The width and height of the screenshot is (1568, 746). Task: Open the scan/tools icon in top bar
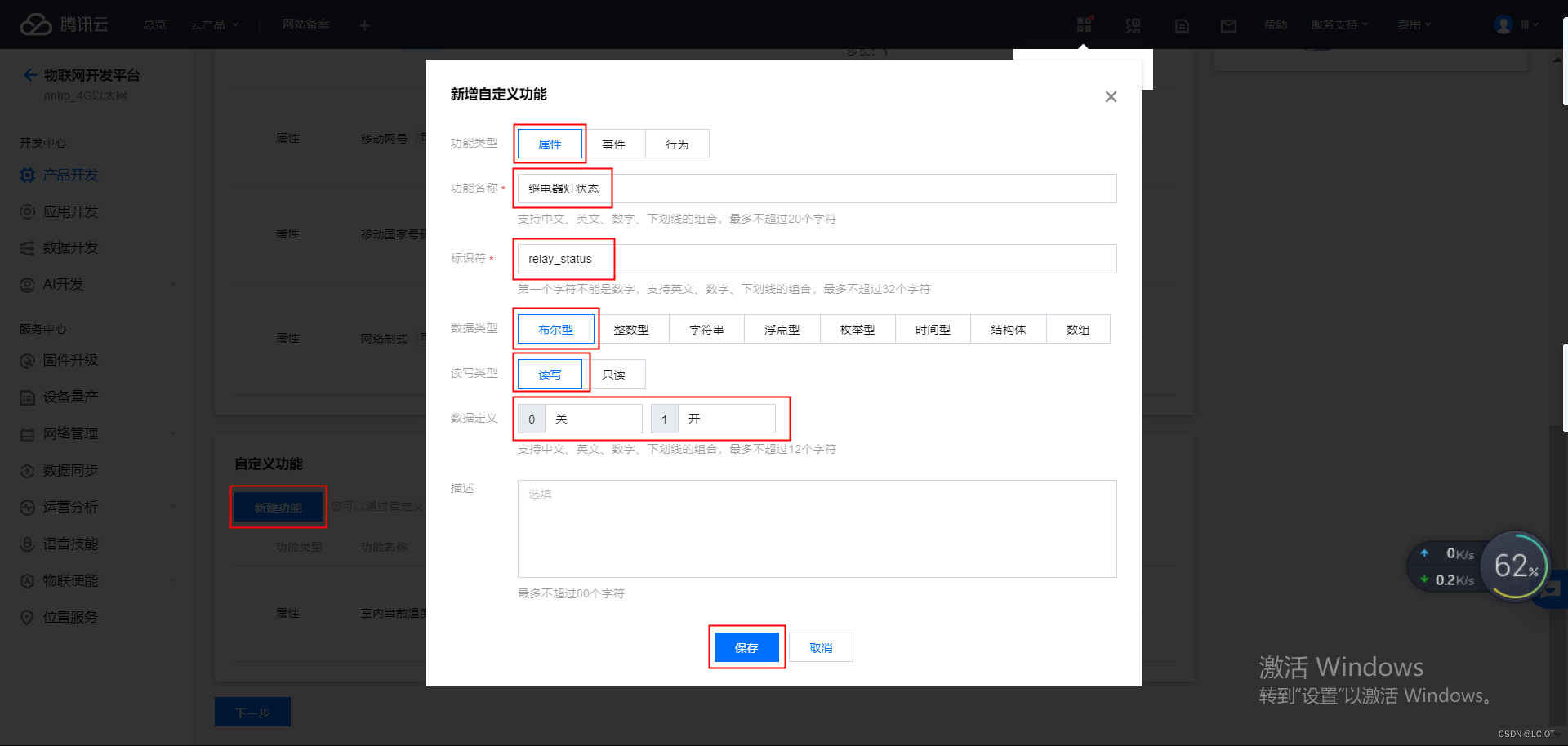[1133, 25]
